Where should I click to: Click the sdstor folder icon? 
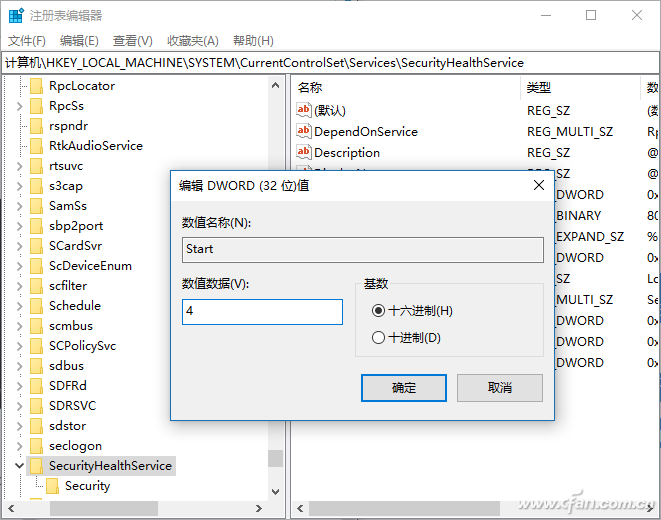click(37, 426)
